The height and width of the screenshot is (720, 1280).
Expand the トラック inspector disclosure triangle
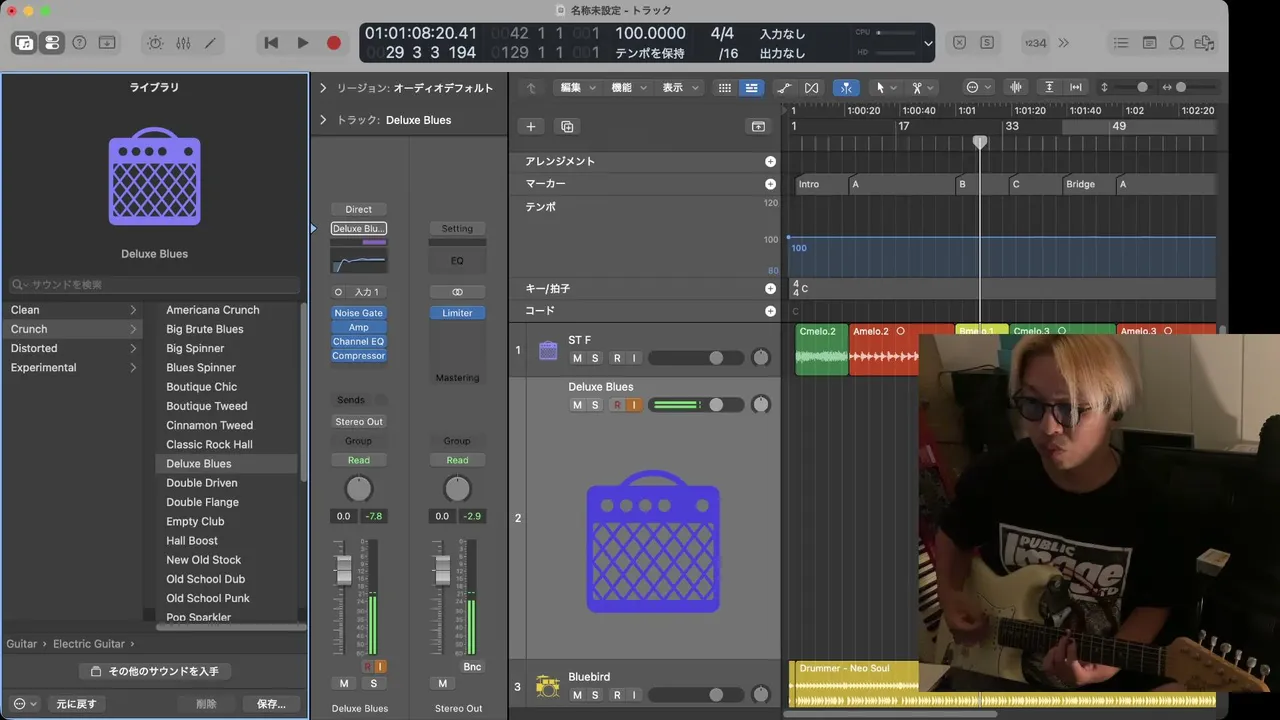pyautogui.click(x=323, y=120)
